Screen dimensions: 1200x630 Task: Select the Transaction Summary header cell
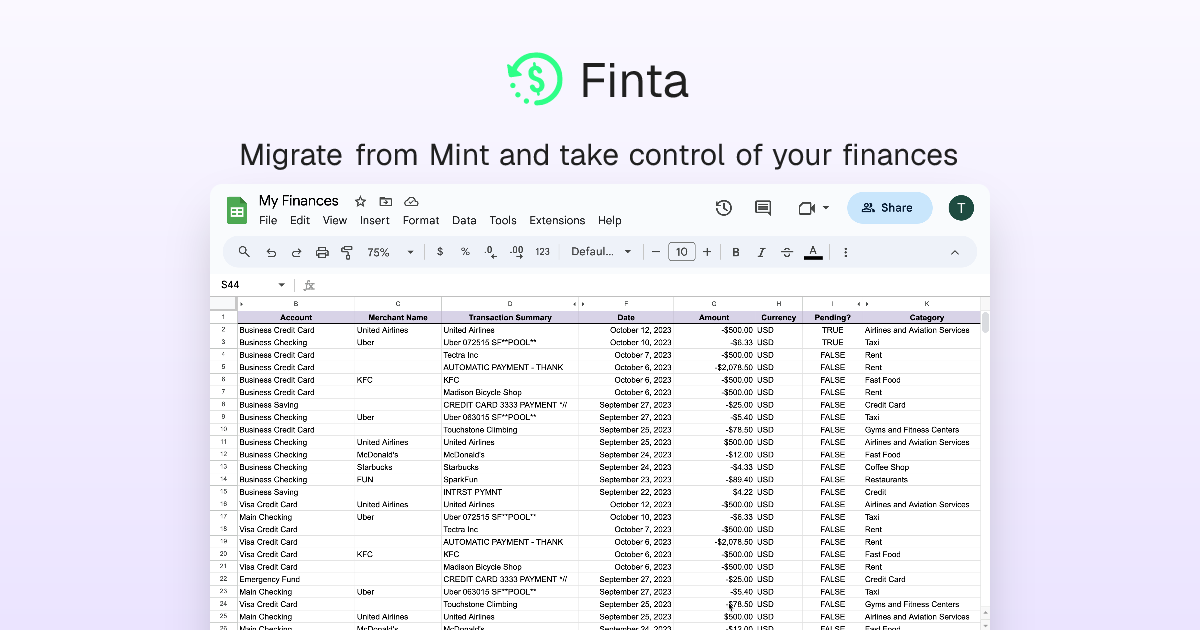(x=510, y=317)
